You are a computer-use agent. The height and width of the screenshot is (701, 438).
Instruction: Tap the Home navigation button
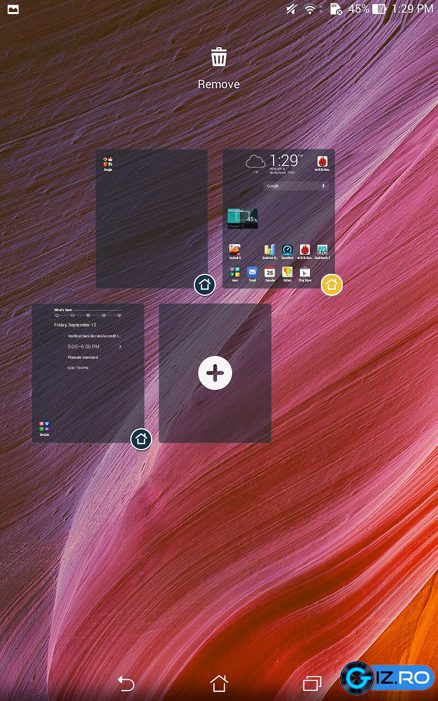[x=219, y=683]
